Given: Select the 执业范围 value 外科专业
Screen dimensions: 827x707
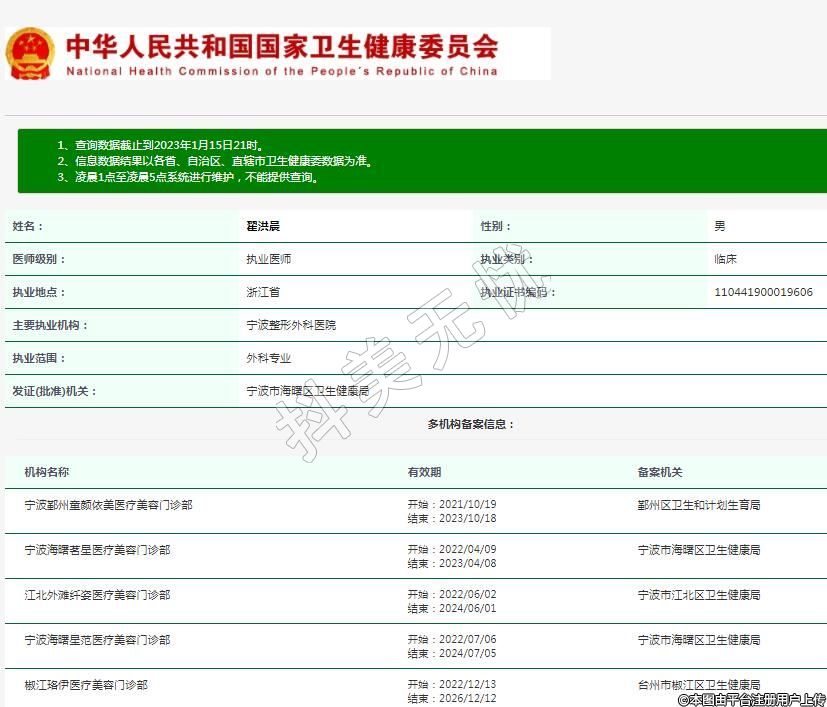Looking at the screenshot, I should point(269,358).
